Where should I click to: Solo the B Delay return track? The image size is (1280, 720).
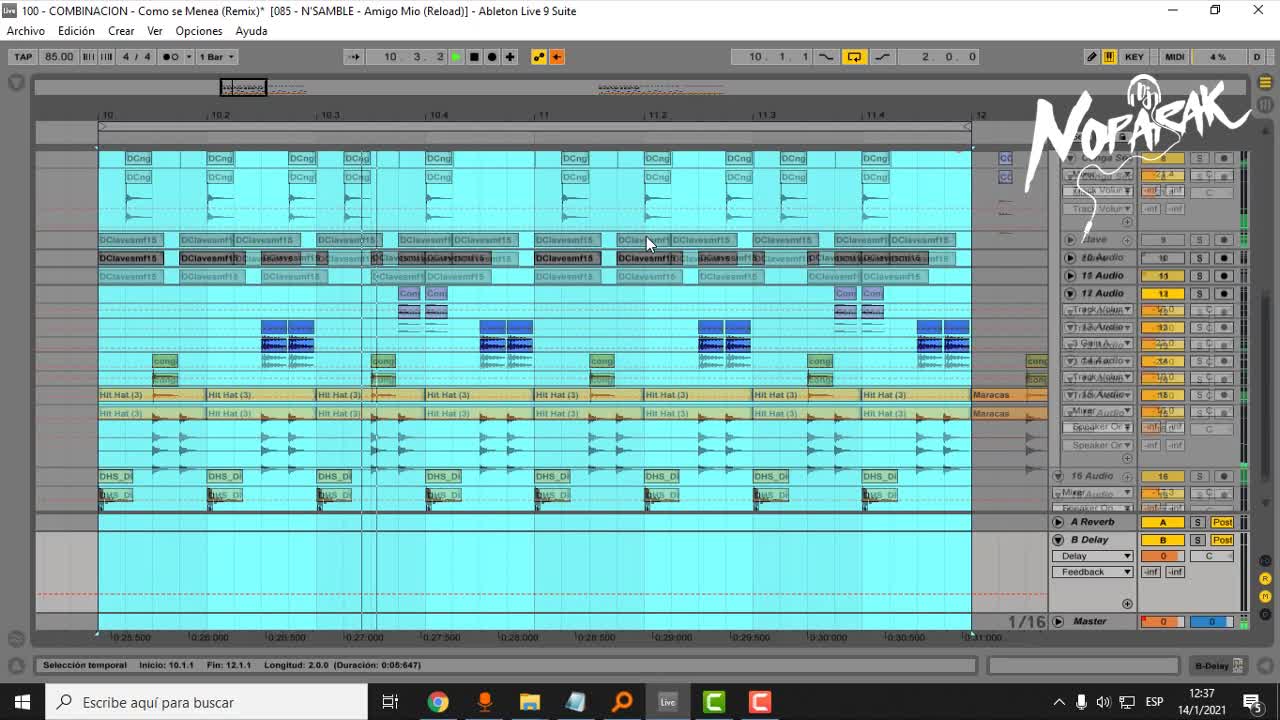(x=1197, y=540)
